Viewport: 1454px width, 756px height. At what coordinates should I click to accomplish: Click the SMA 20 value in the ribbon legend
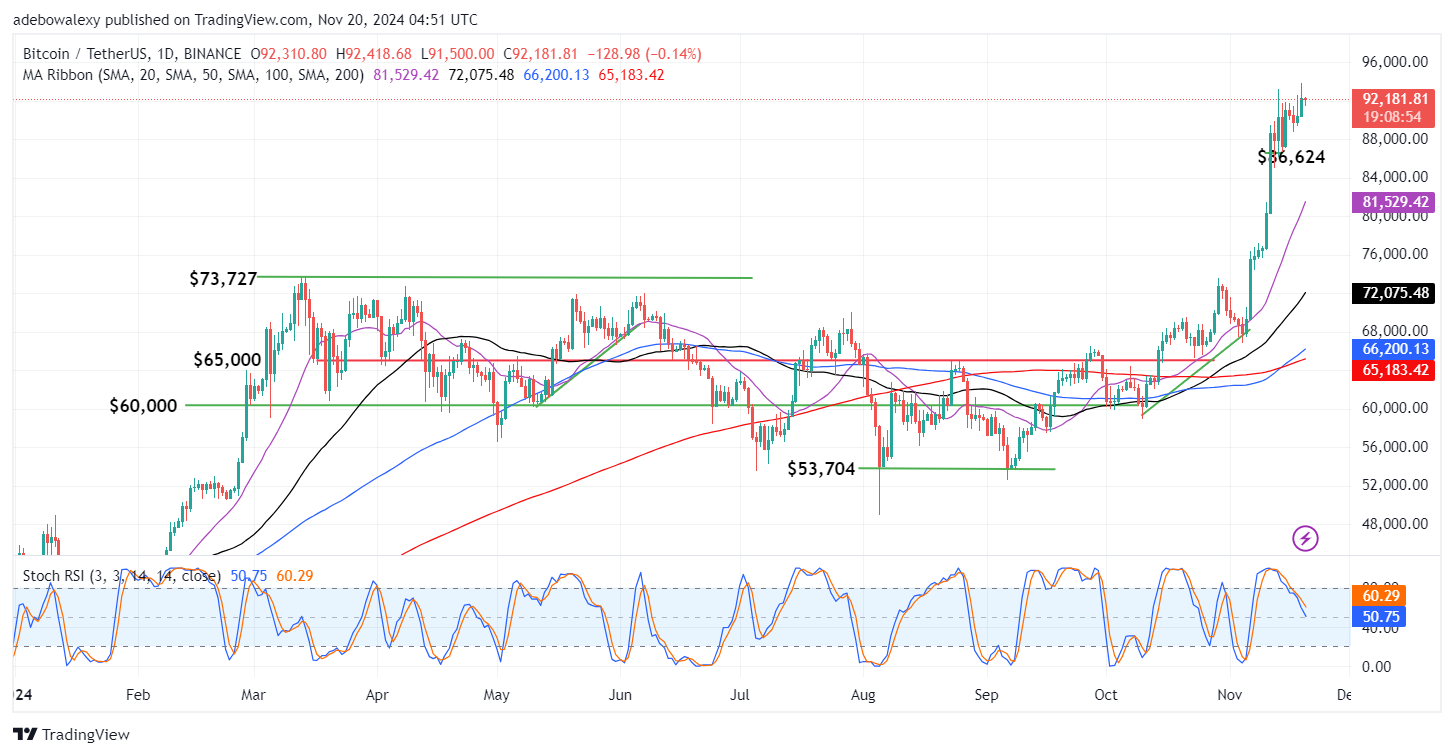(x=405, y=75)
